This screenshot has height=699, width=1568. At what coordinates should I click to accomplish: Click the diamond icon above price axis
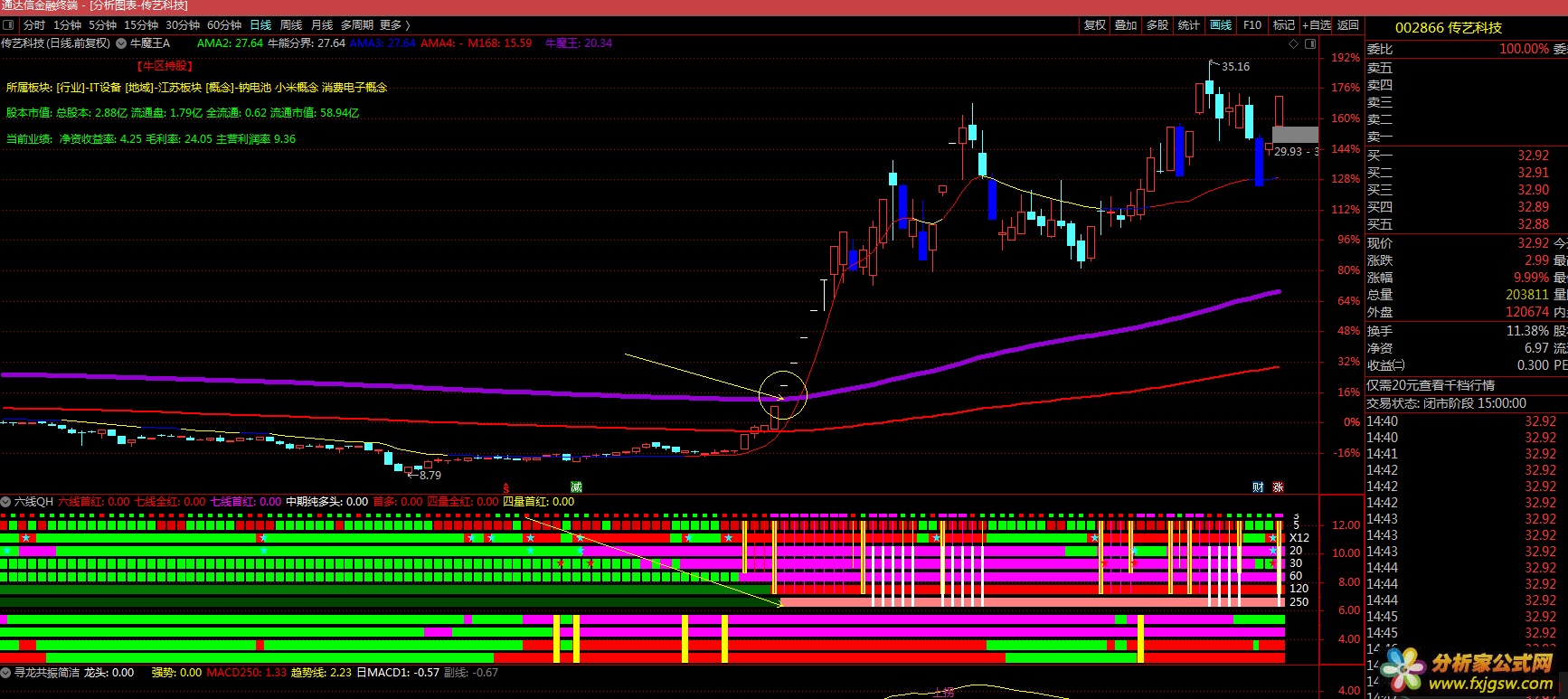click(1293, 43)
